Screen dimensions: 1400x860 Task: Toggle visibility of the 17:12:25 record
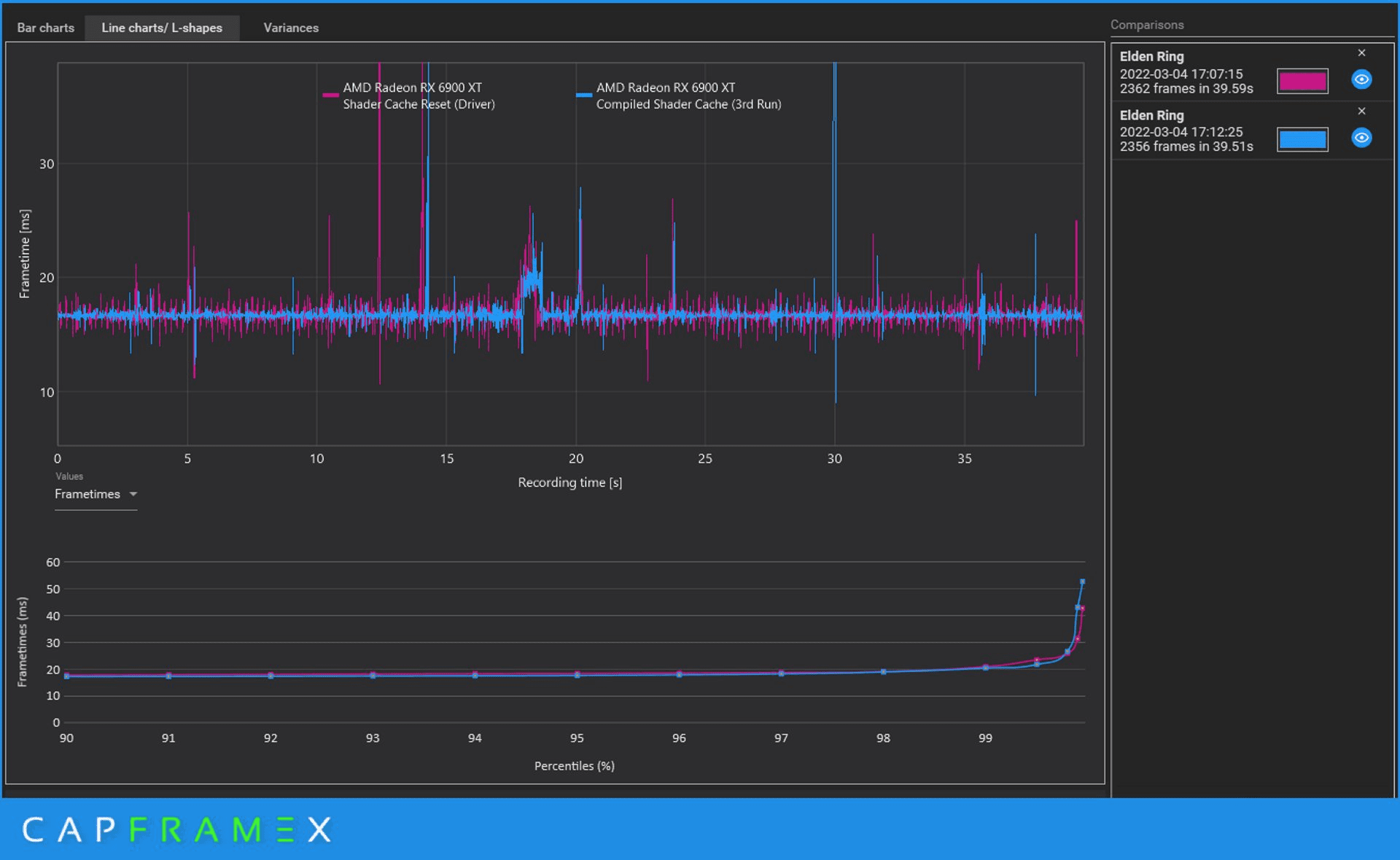pyautogui.click(x=1361, y=138)
